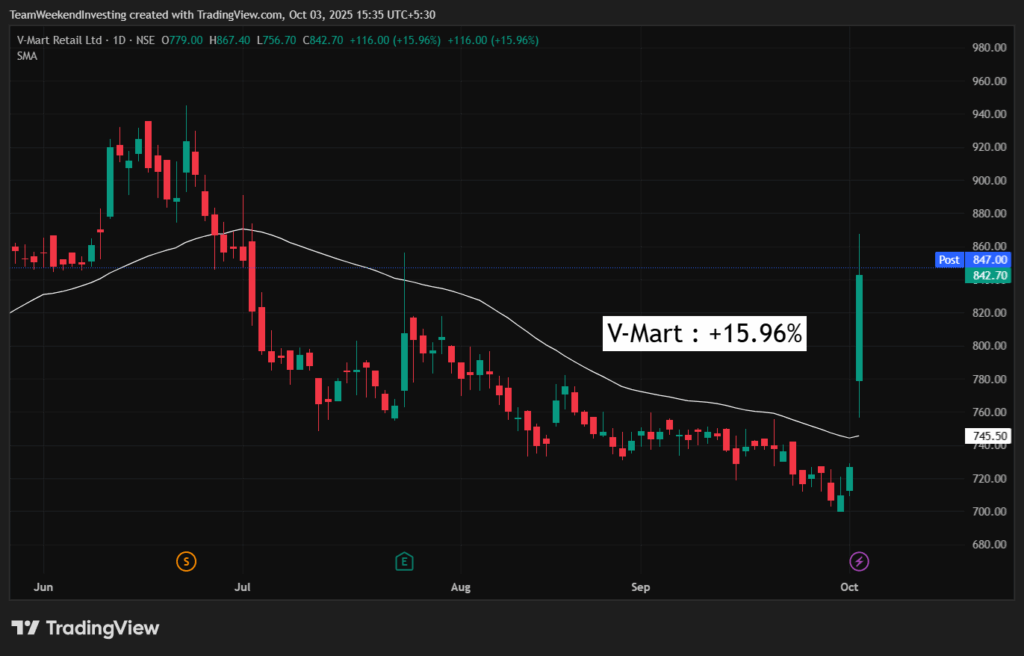Click the orange S event icon

(x=185, y=561)
